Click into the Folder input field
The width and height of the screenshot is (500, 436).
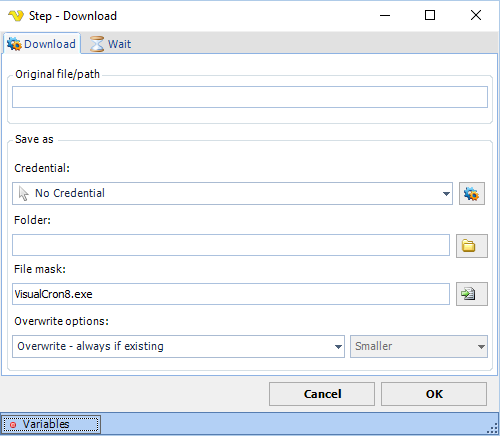point(231,245)
